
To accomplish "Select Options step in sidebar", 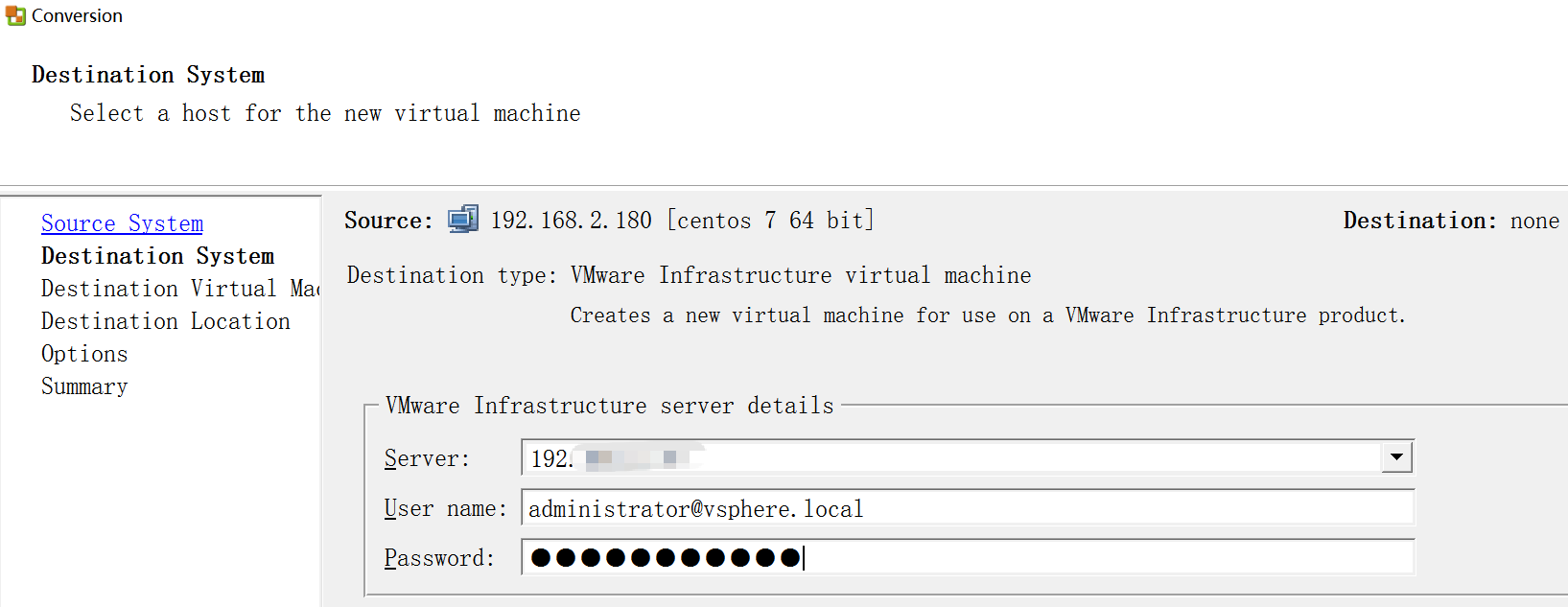I will pos(84,354).
